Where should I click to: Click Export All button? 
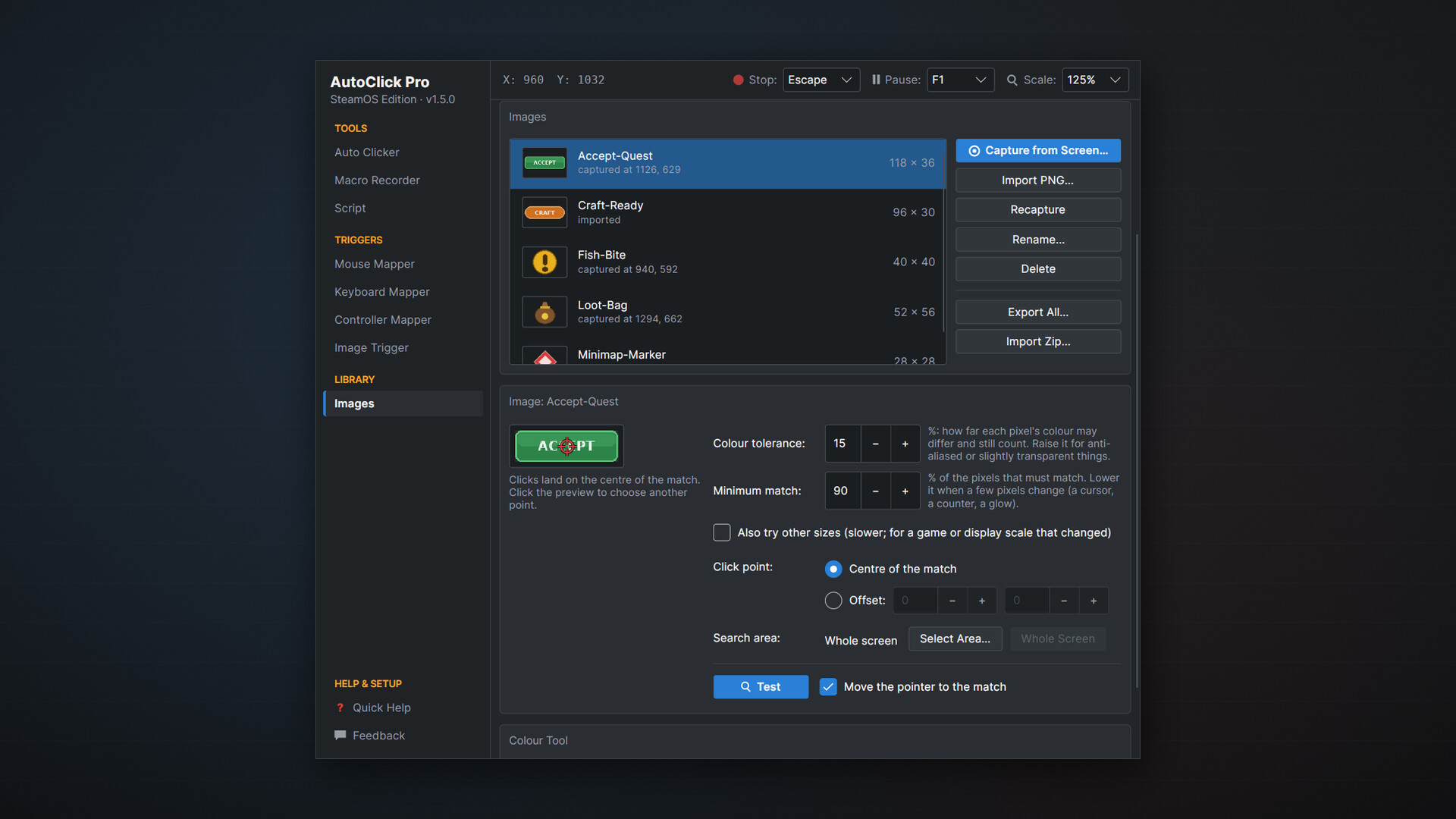click(x=1038, y=312)
